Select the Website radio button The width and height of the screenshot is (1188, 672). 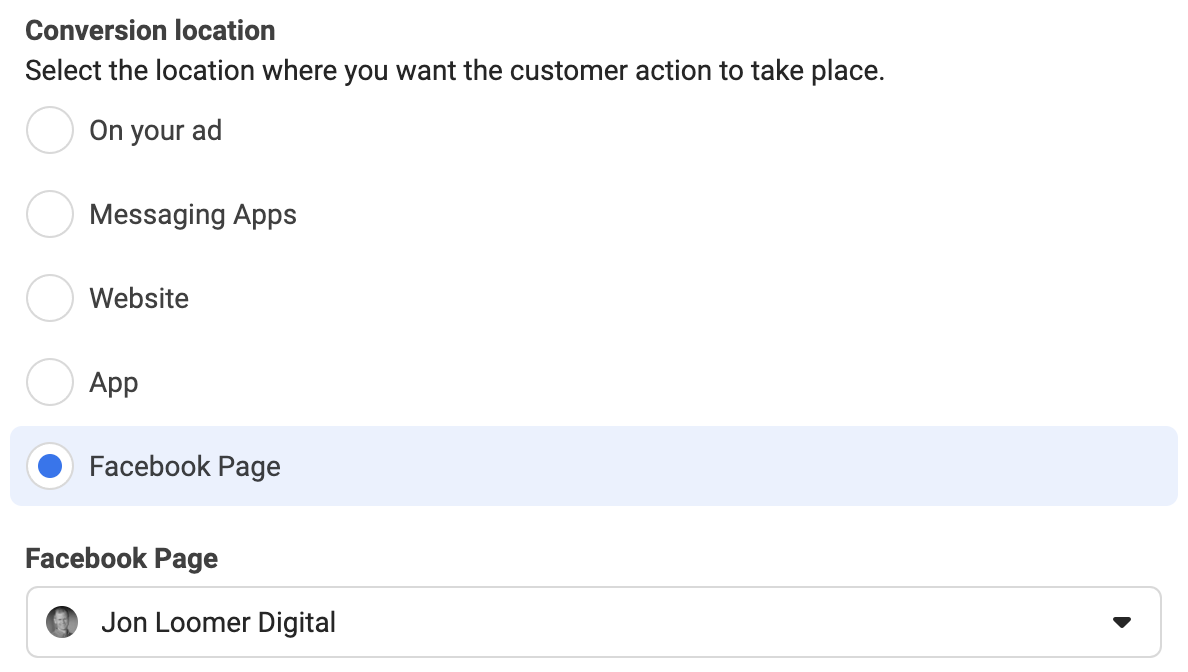[x=50, y=298]
